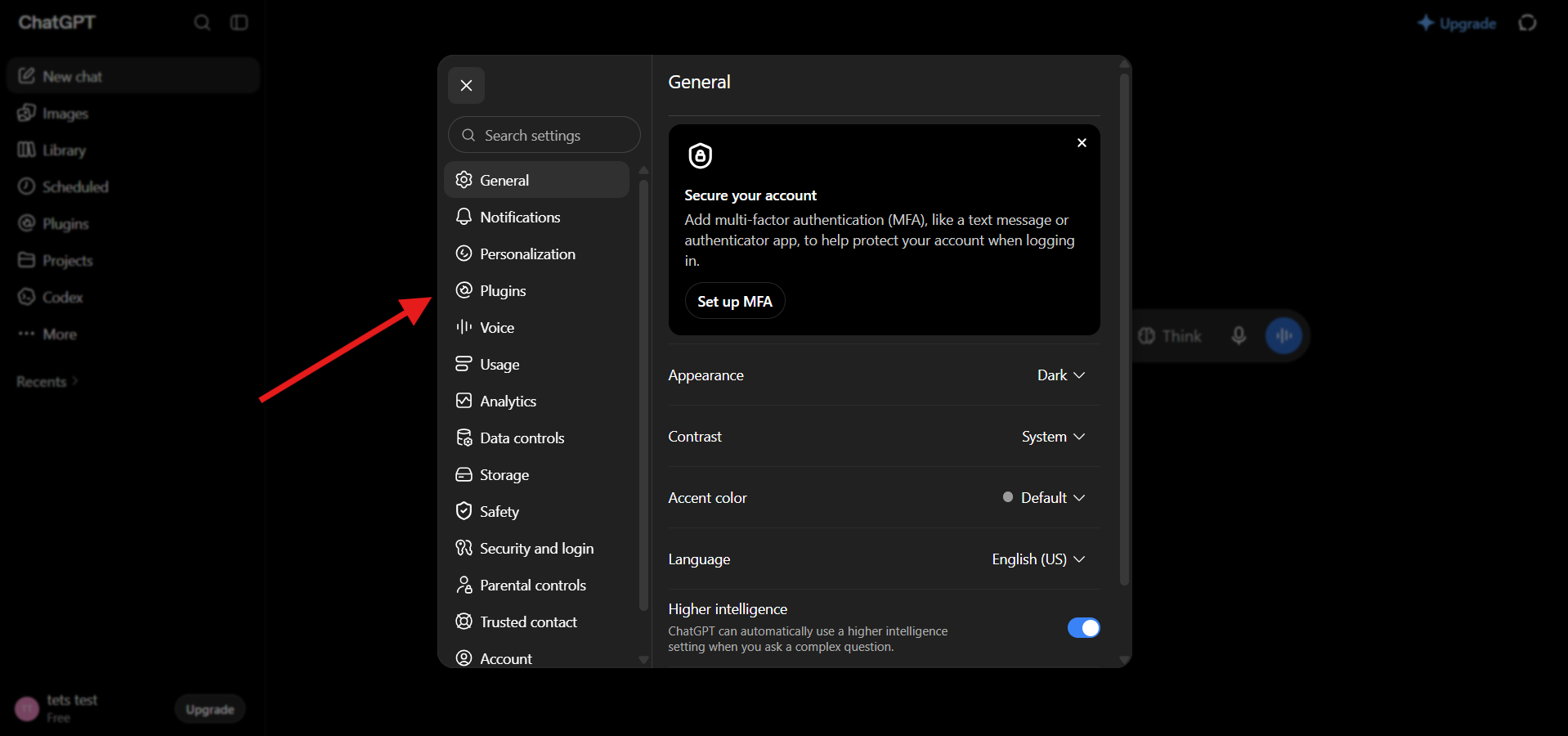1568x736 pixels.
Task: Click the shield lock icon in banner
Action: click(x=701, y=155)
